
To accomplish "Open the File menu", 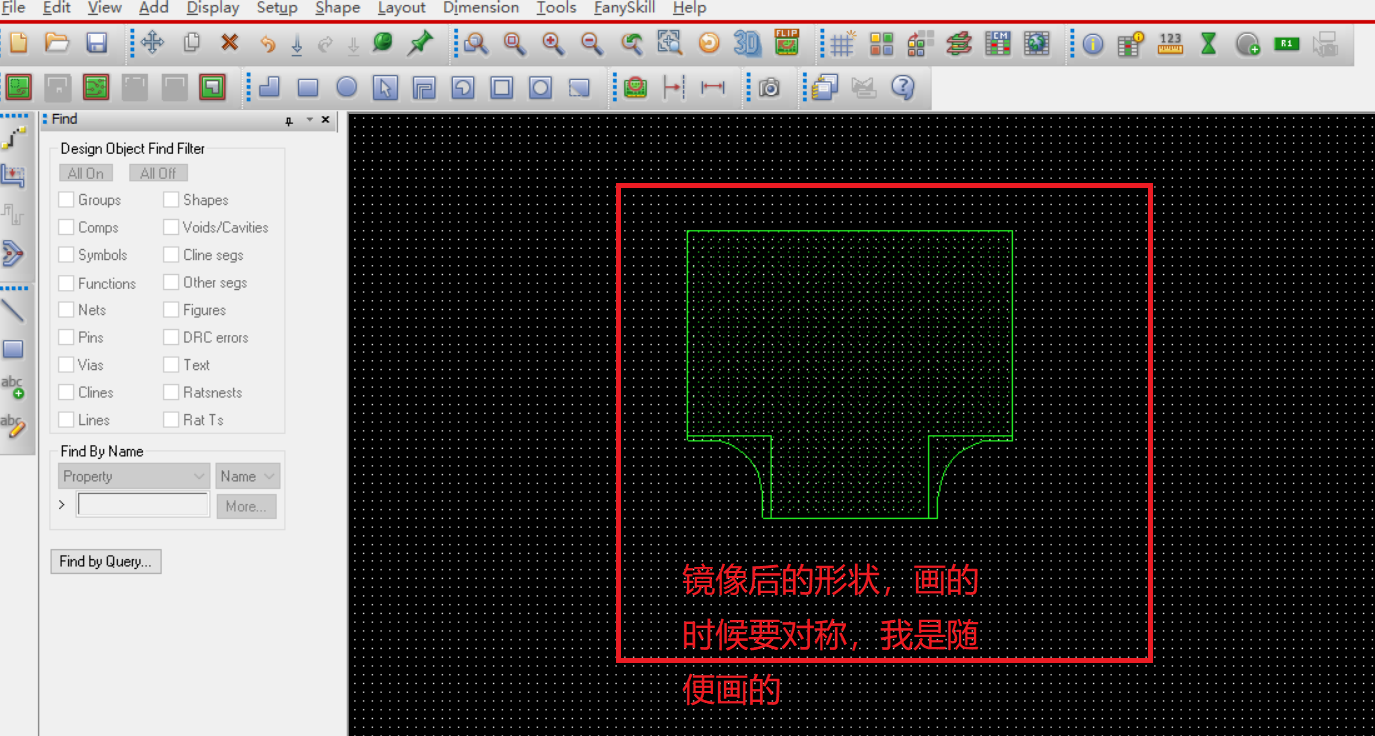I will click(x=14, y=8).
